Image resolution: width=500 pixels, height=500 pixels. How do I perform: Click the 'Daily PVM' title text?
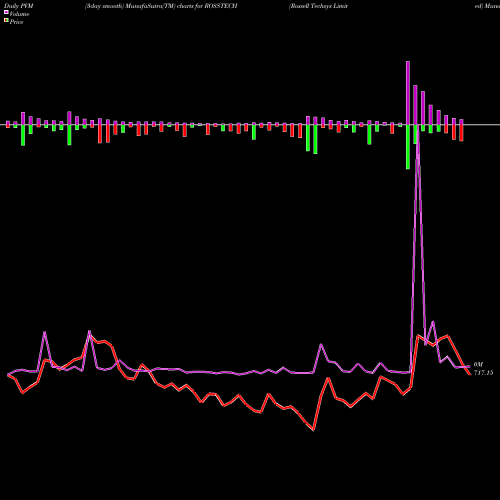coord(19,6)
